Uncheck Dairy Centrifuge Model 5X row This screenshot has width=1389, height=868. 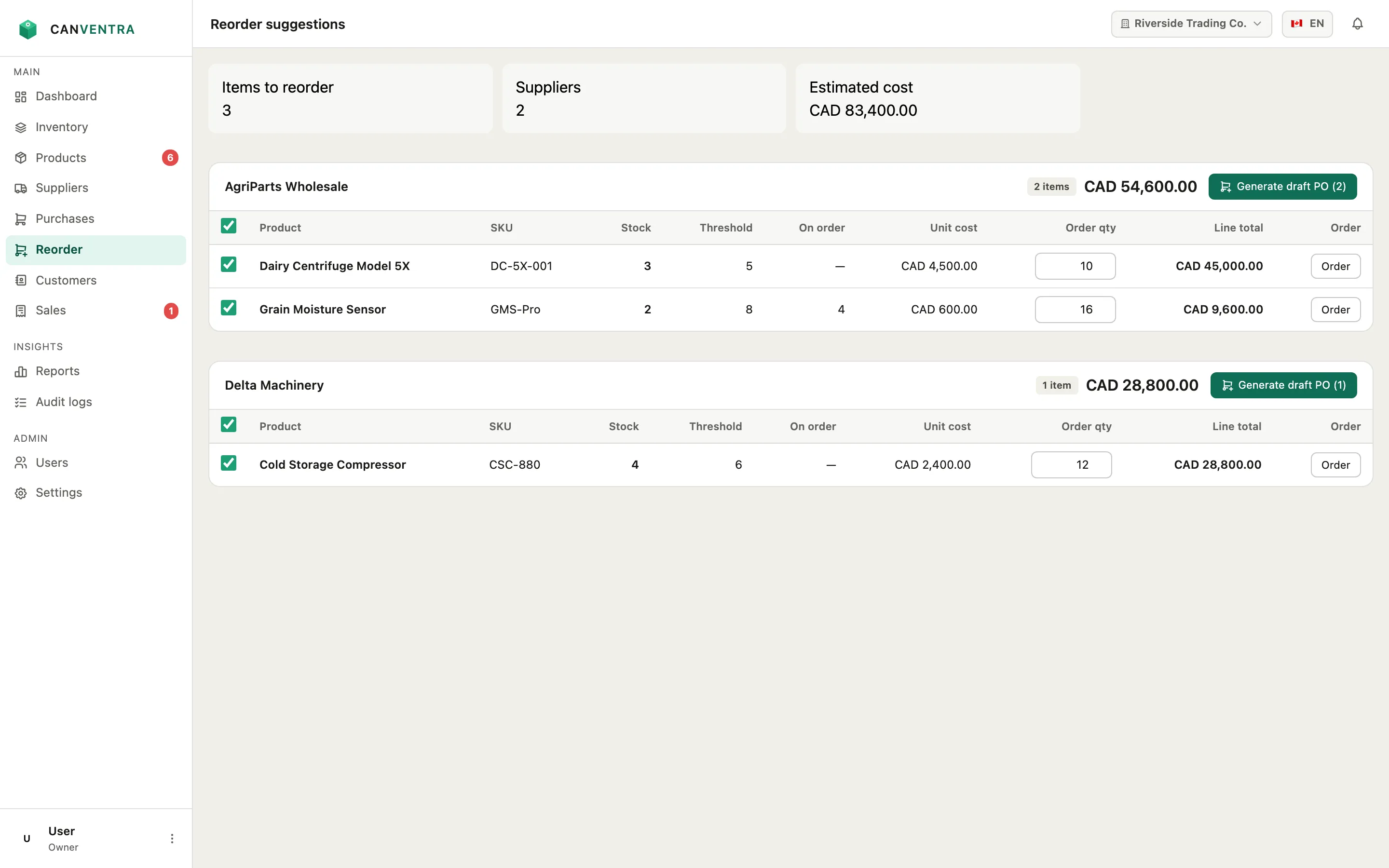click(x=229, y=265)
